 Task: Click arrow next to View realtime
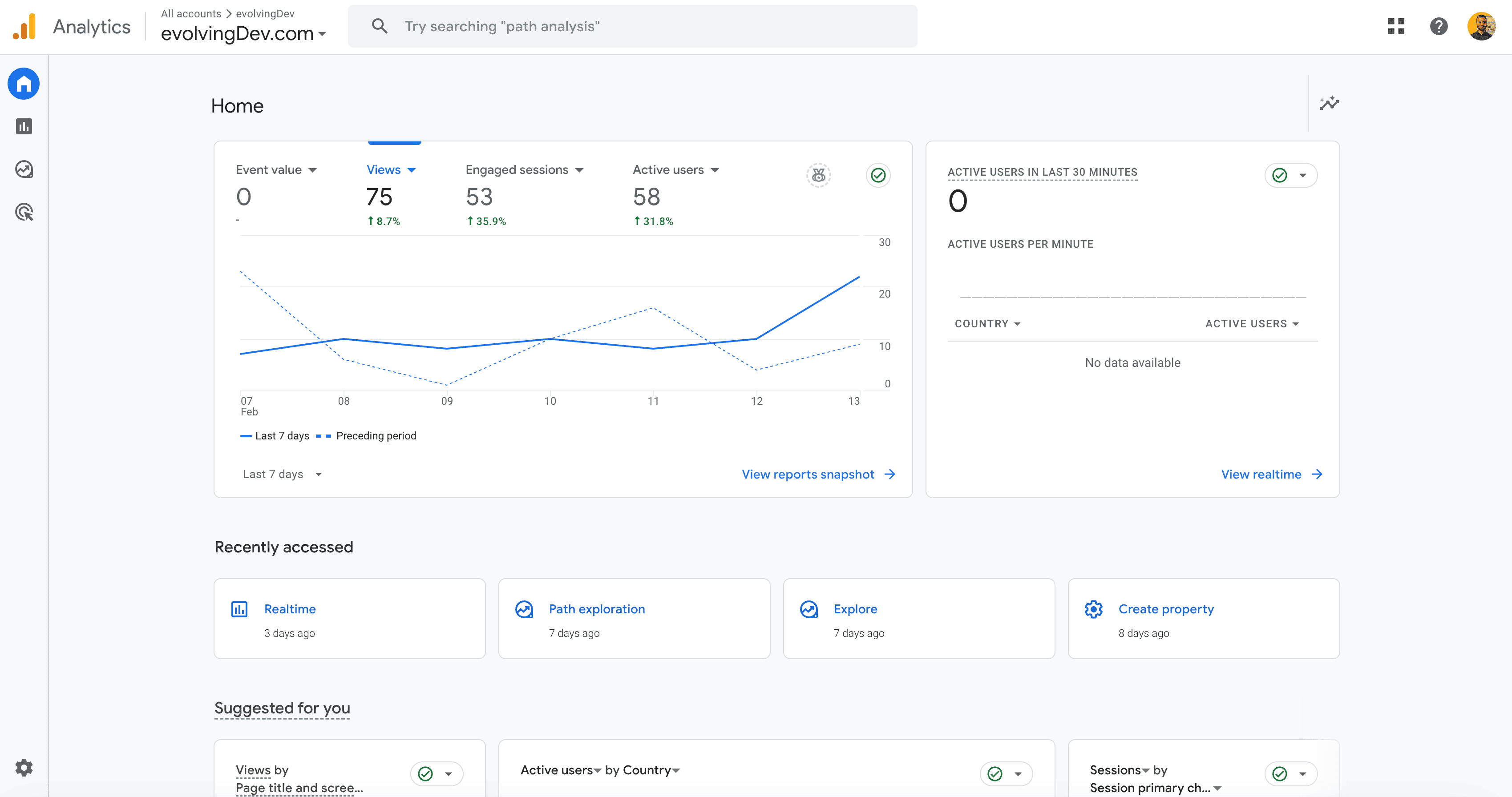[x=1317, y=474]
